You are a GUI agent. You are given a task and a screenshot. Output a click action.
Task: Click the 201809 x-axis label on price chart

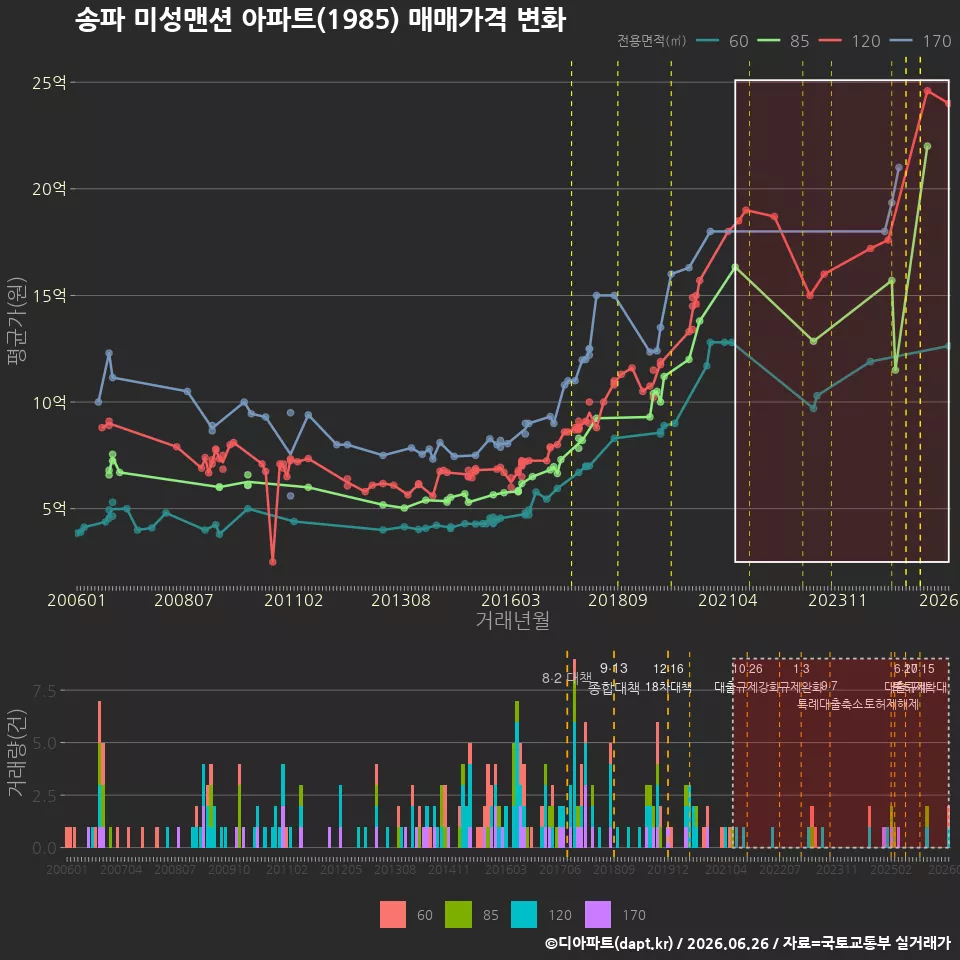click(x=618, y=600)
